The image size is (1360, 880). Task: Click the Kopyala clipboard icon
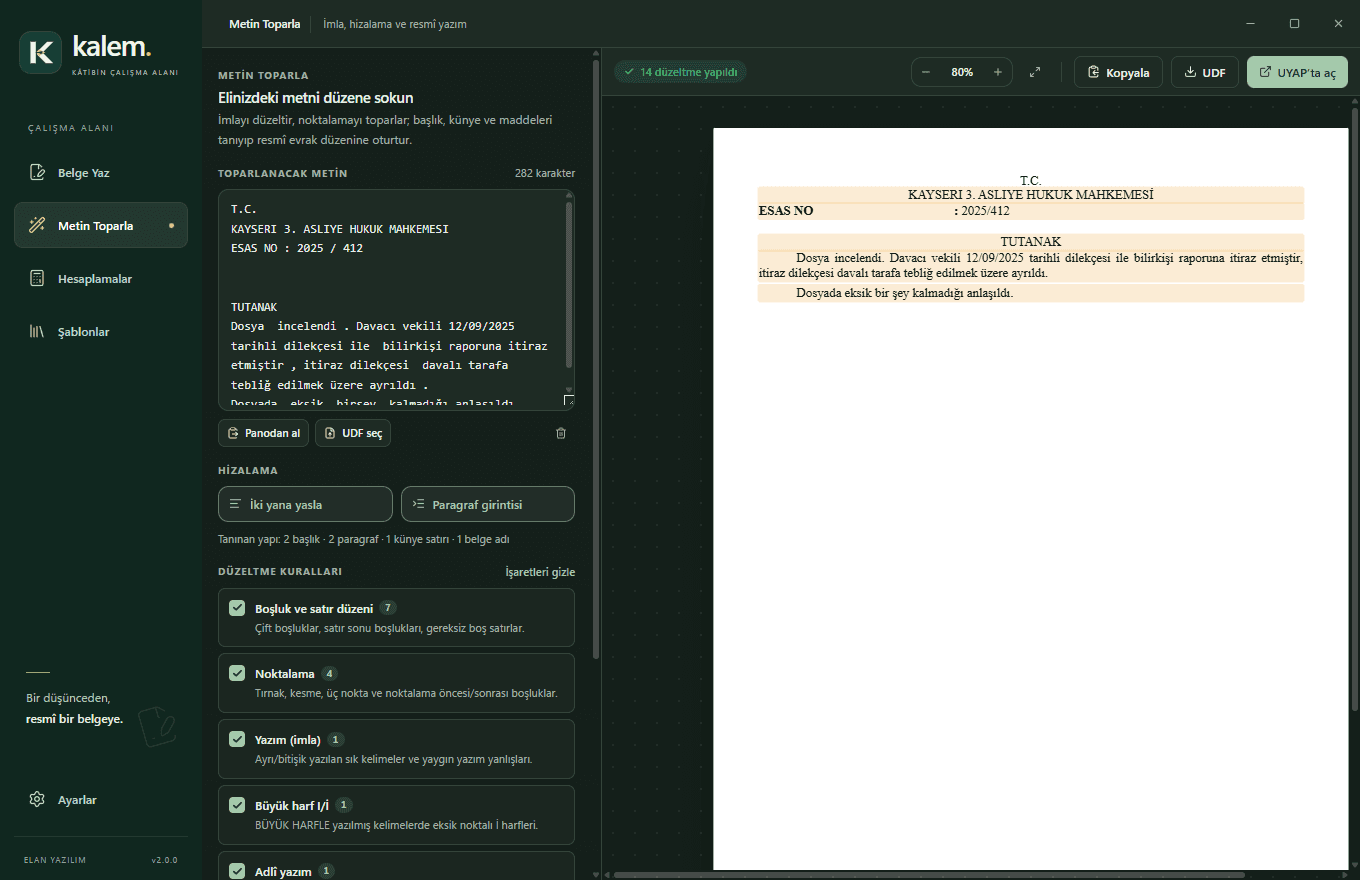pos(1093,72)
